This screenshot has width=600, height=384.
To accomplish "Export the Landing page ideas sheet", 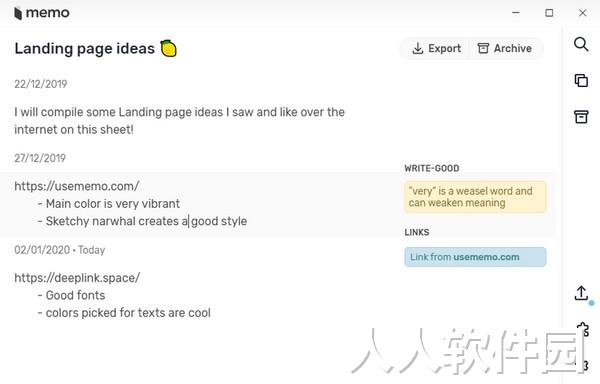I will tap(436, 49).
